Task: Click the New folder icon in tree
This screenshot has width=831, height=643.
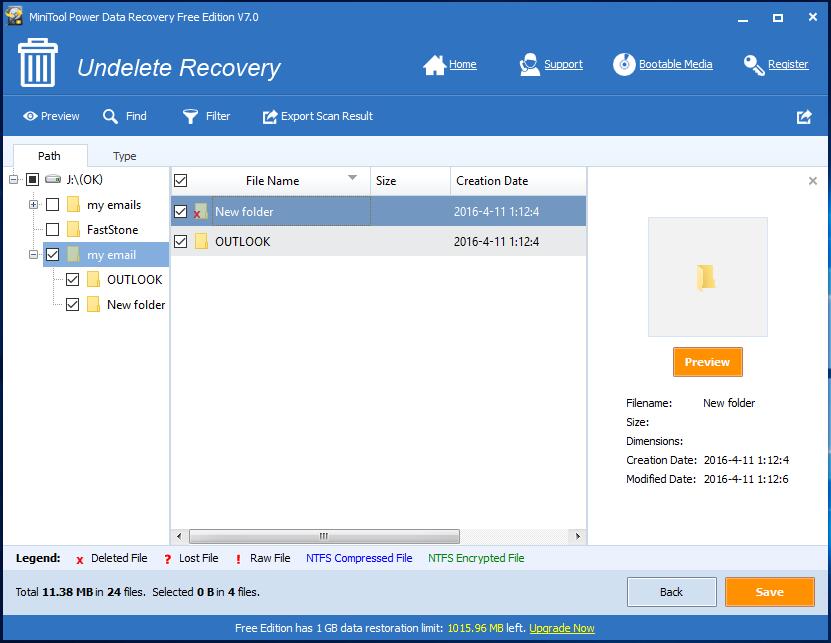Action: pos(93,304)
